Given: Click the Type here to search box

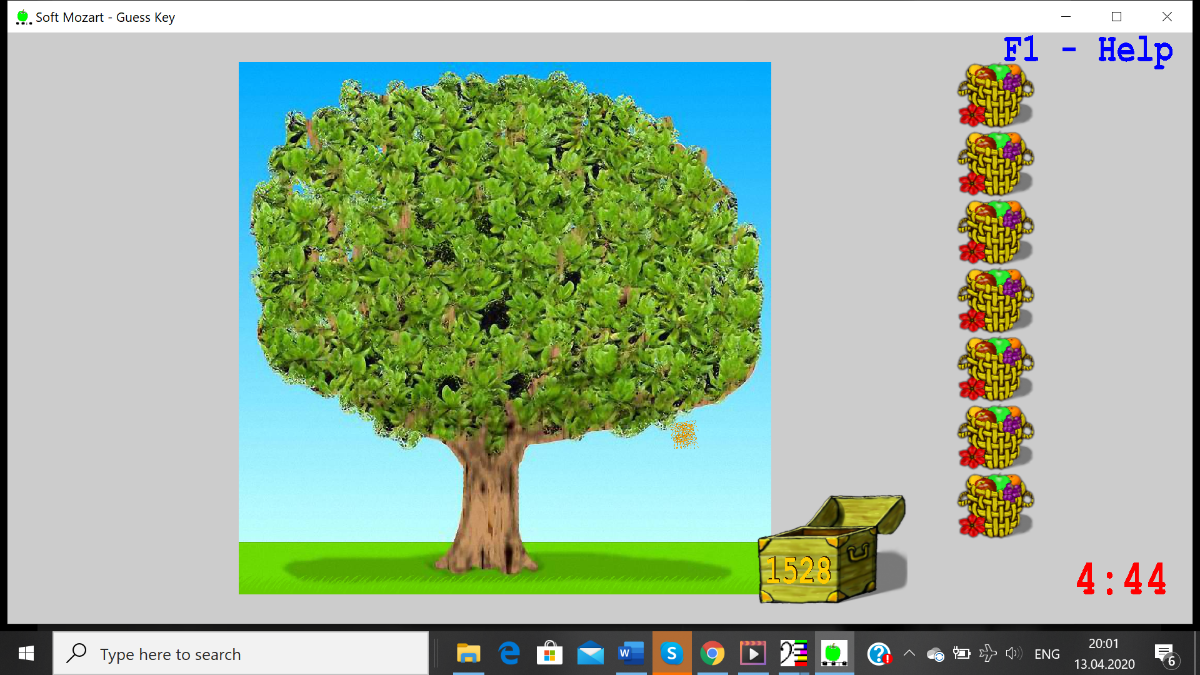Looking at the screenshot, I should (x=241, y=654).
